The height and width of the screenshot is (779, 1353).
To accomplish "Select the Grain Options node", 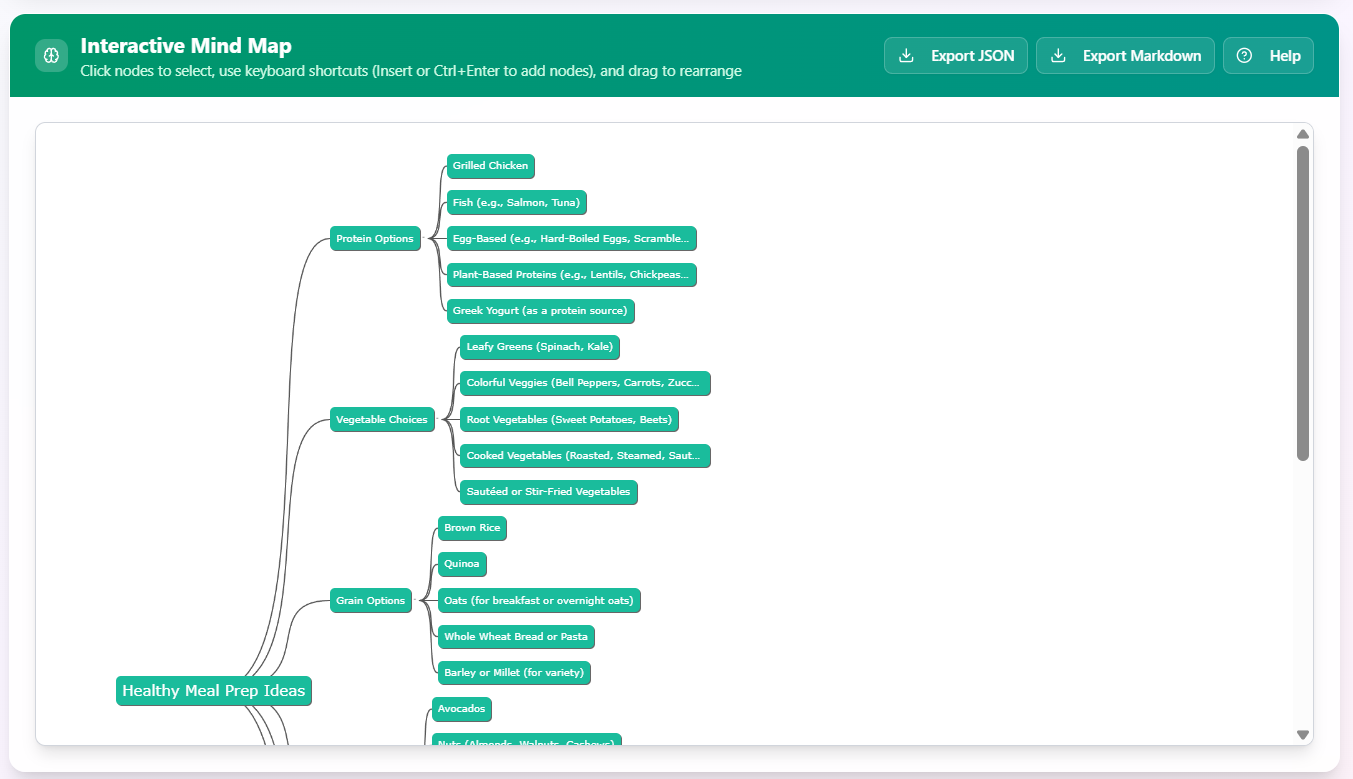I will pos(370,600).
